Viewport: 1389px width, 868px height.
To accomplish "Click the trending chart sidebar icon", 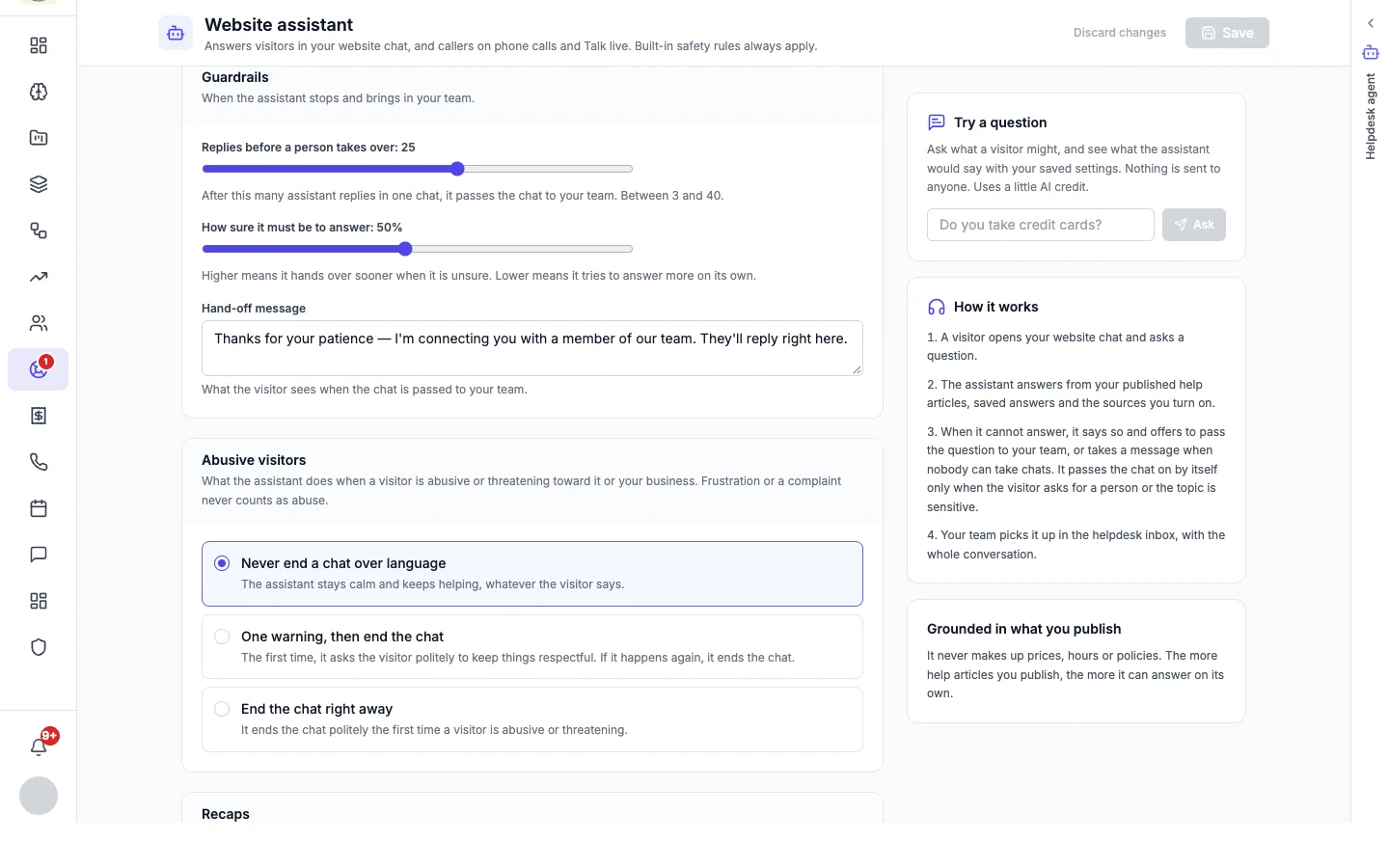I will [39, 277].
